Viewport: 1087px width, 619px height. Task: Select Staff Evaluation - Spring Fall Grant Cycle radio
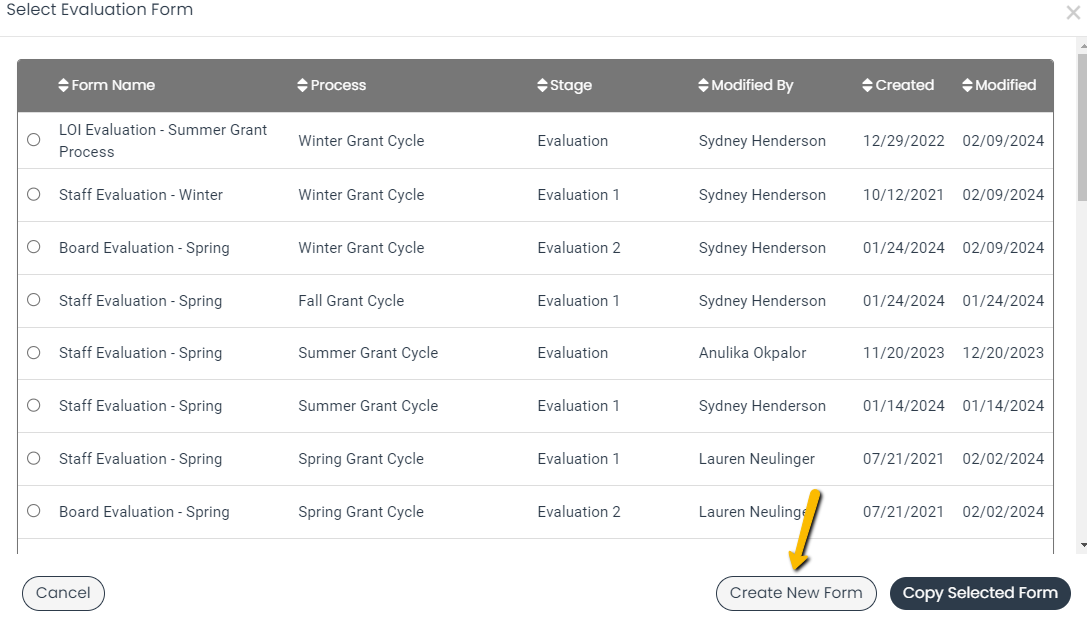click(33, 300)
